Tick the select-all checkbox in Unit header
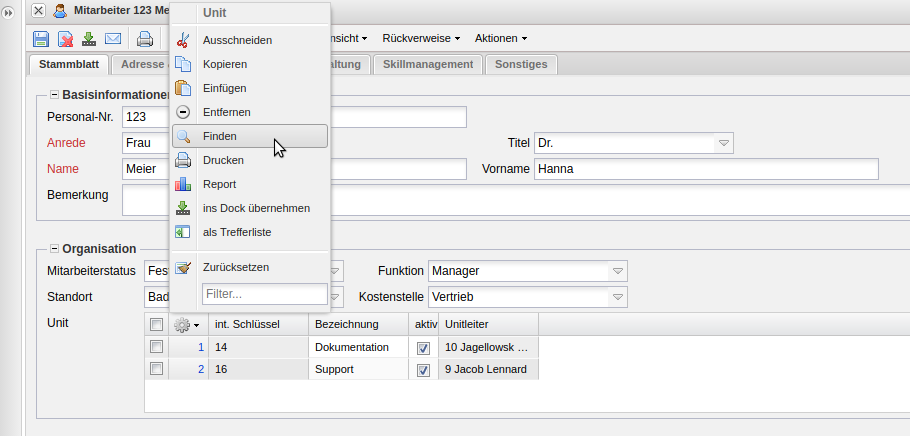This screenshot has height=436, width=910. click(x=156, y=324)
